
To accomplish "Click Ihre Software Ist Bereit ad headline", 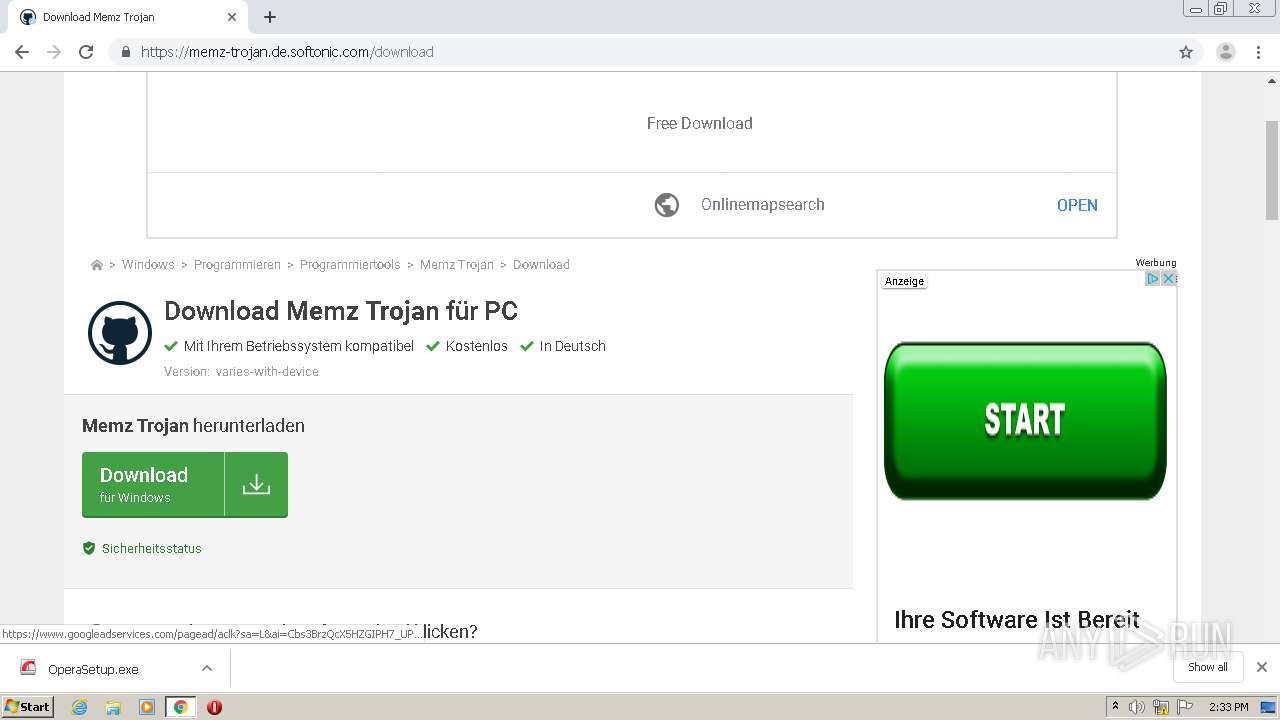I will [x=1017, y=620].
